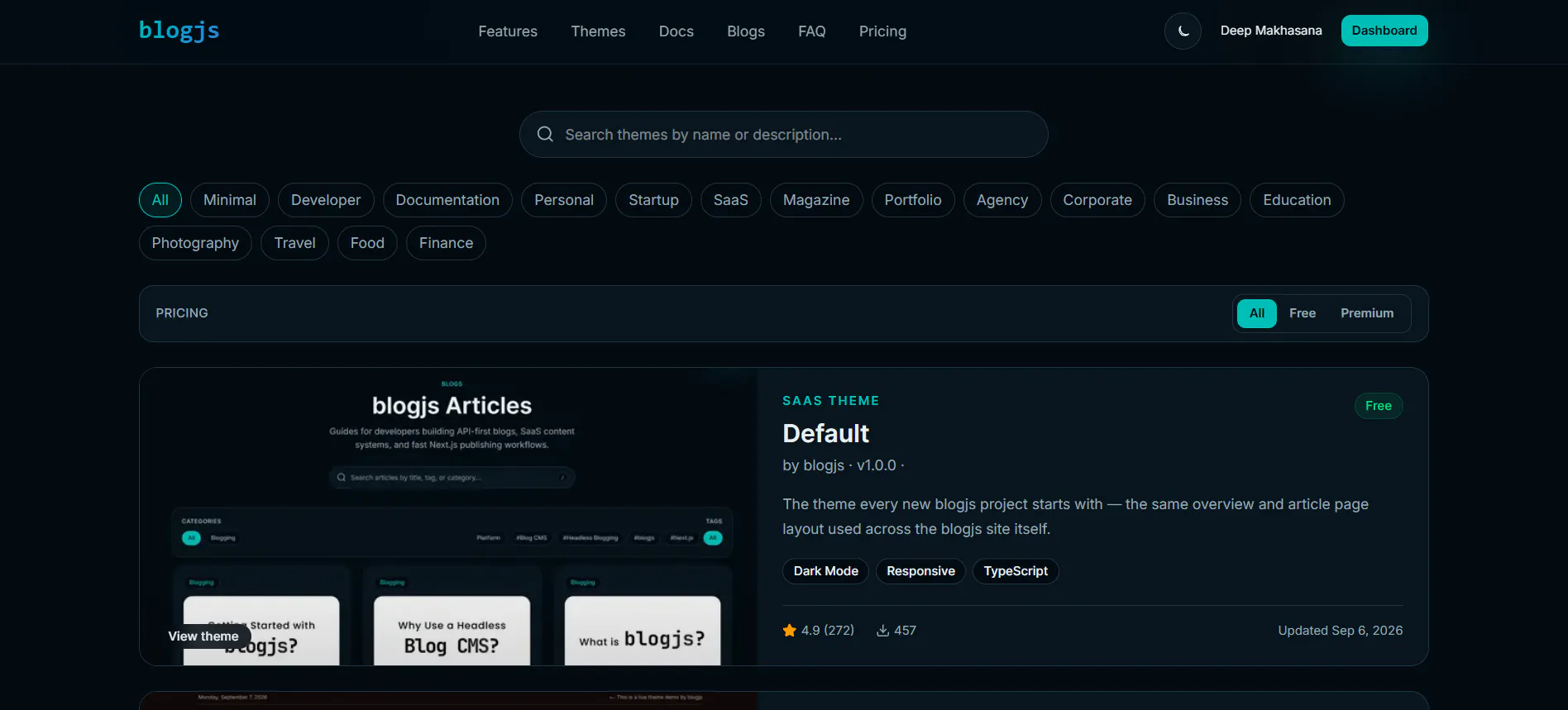
Task: Select the Corporate category chip
Action: pyautogui.click(x=1097, y=200)
